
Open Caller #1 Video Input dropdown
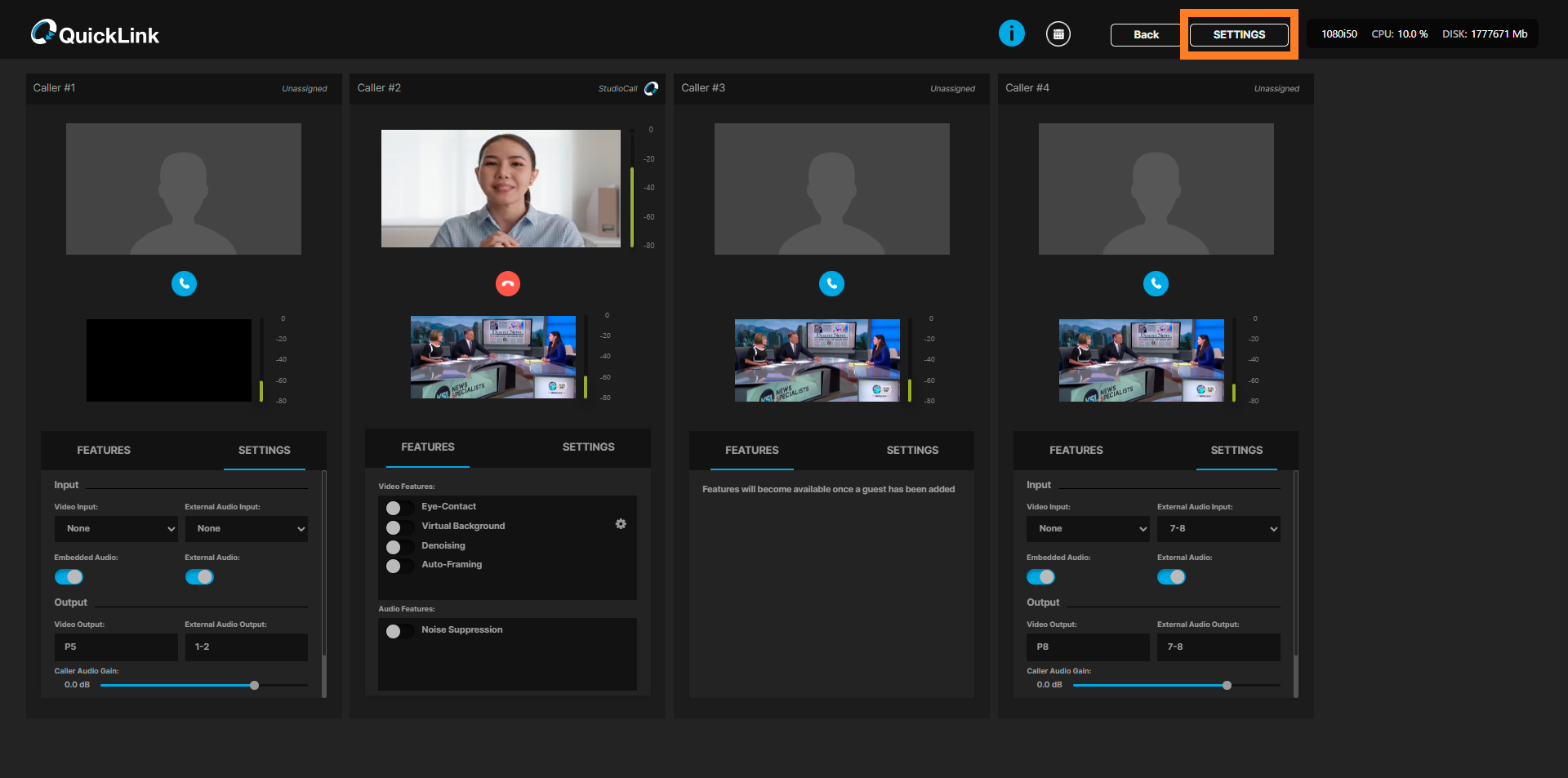116,529
